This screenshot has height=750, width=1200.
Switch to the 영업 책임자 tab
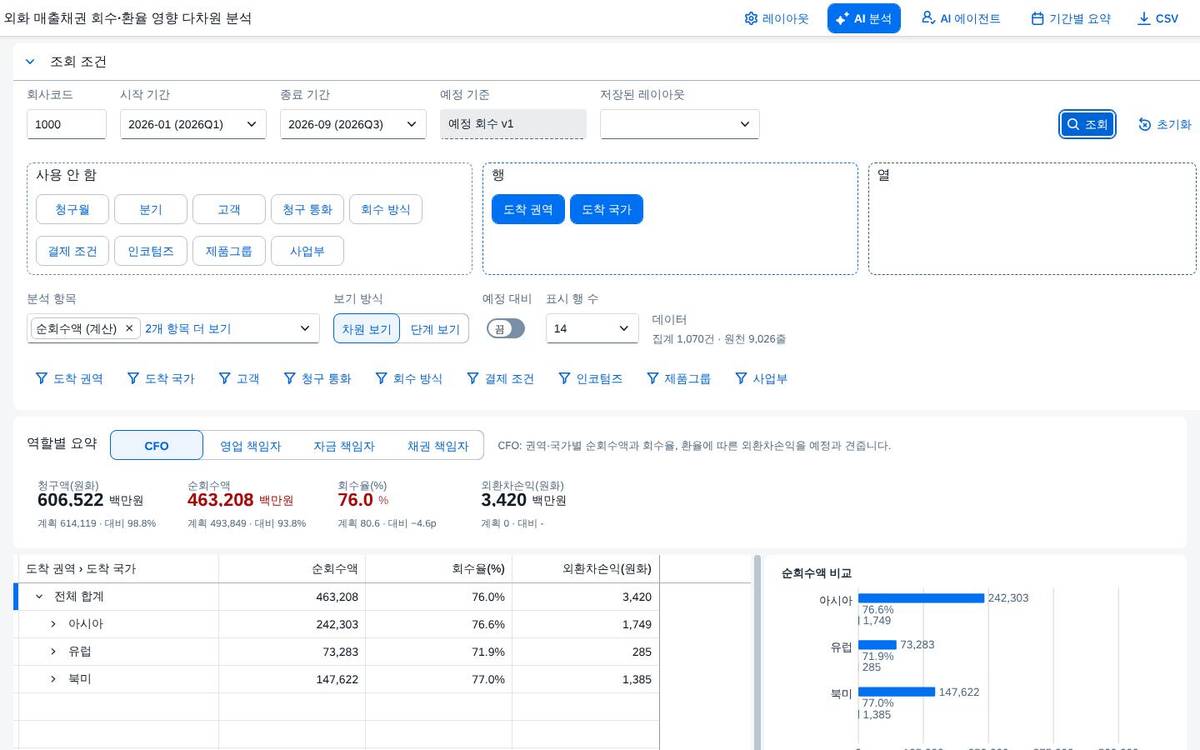pyautogui.click(x=250, y=446)
